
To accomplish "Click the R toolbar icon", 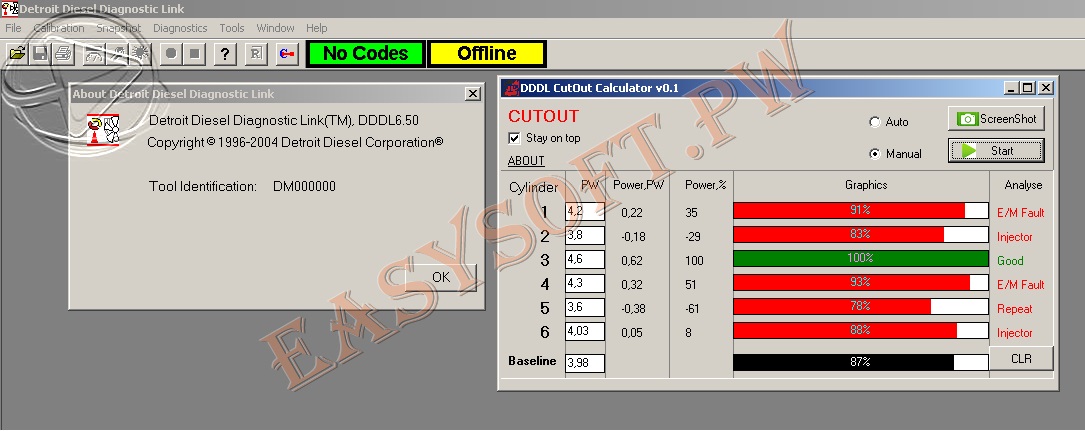I will click(x=256, y=53).
